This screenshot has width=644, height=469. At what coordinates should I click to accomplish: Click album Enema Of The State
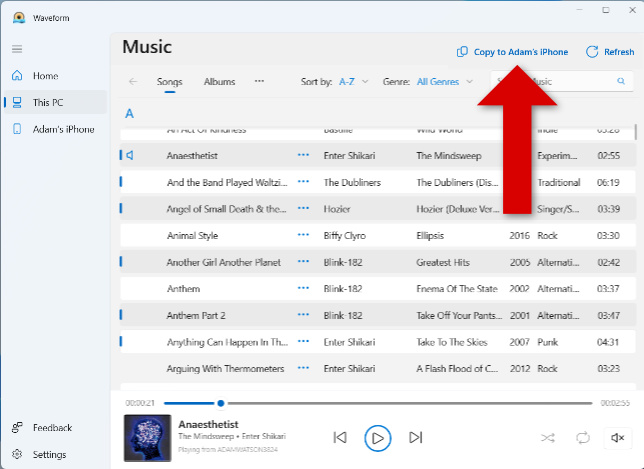coord(457,289)
